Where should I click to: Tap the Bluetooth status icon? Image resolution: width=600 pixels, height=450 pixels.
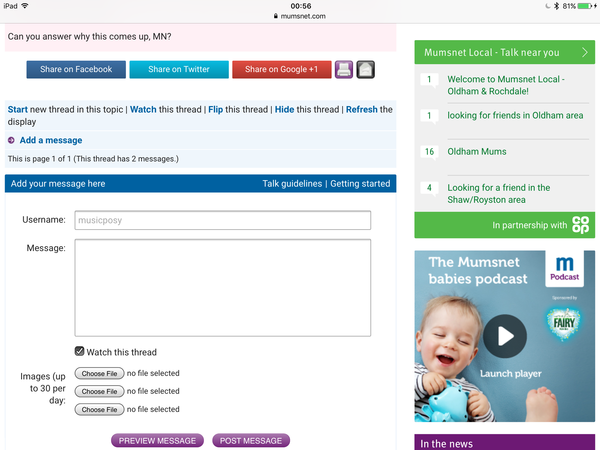click(x=556, y=6)
